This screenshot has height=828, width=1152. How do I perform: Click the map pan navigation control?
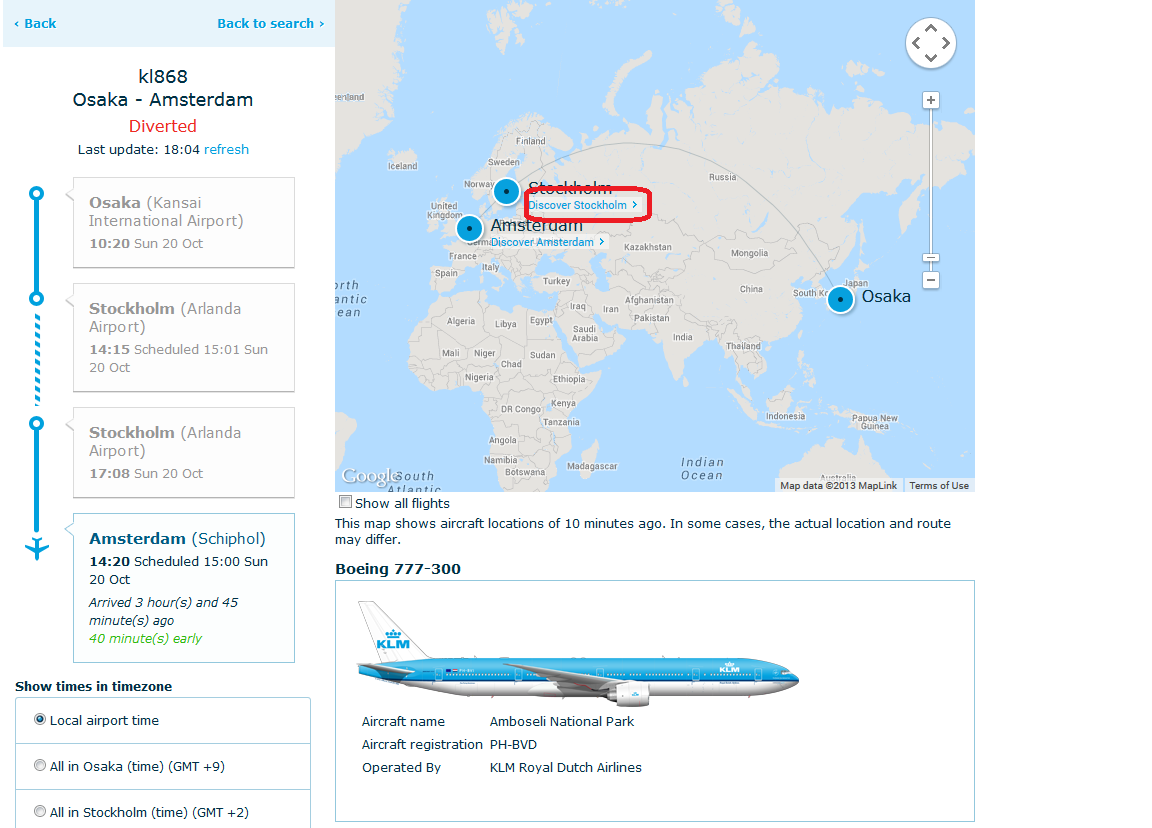[931, 43]
